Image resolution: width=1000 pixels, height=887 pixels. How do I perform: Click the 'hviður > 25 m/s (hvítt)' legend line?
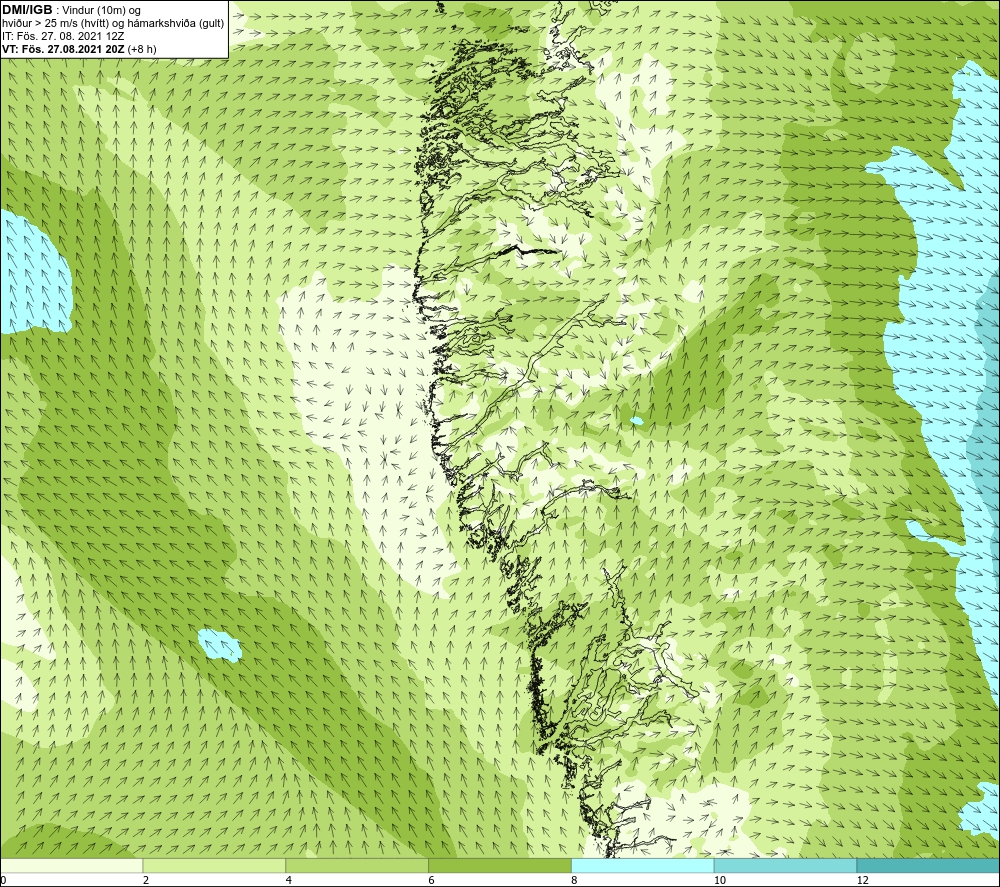(x=113, y=23)
